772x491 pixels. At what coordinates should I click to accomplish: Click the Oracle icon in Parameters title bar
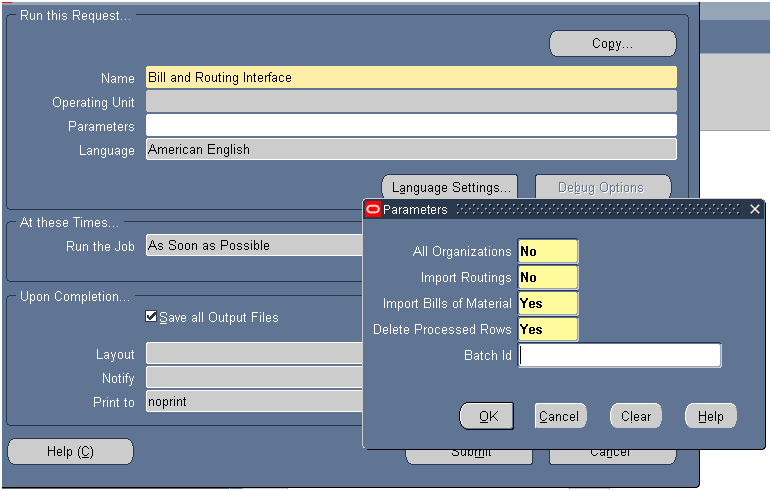coord(373,209)
